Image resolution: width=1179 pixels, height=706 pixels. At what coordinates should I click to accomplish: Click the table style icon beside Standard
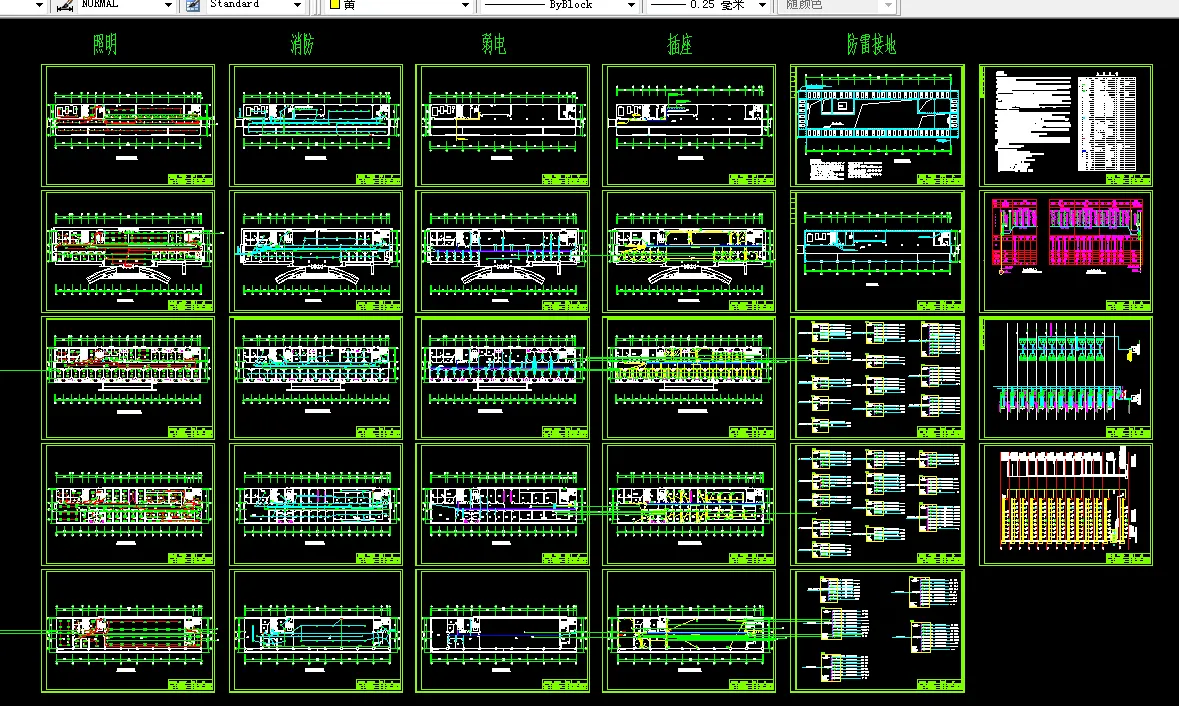click(x=193, y=5)
